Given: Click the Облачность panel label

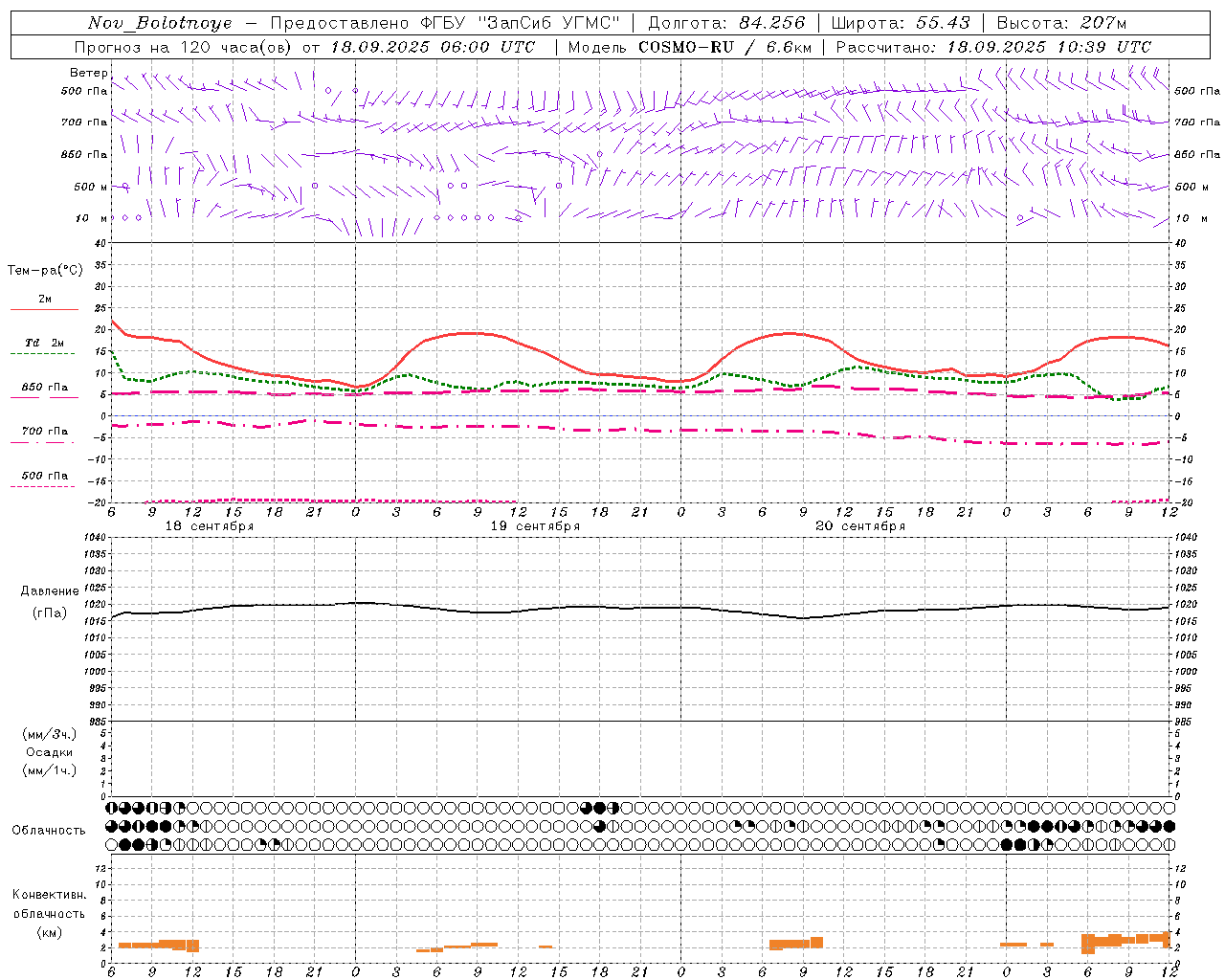Looking at the screenshot, I should 49,831.
